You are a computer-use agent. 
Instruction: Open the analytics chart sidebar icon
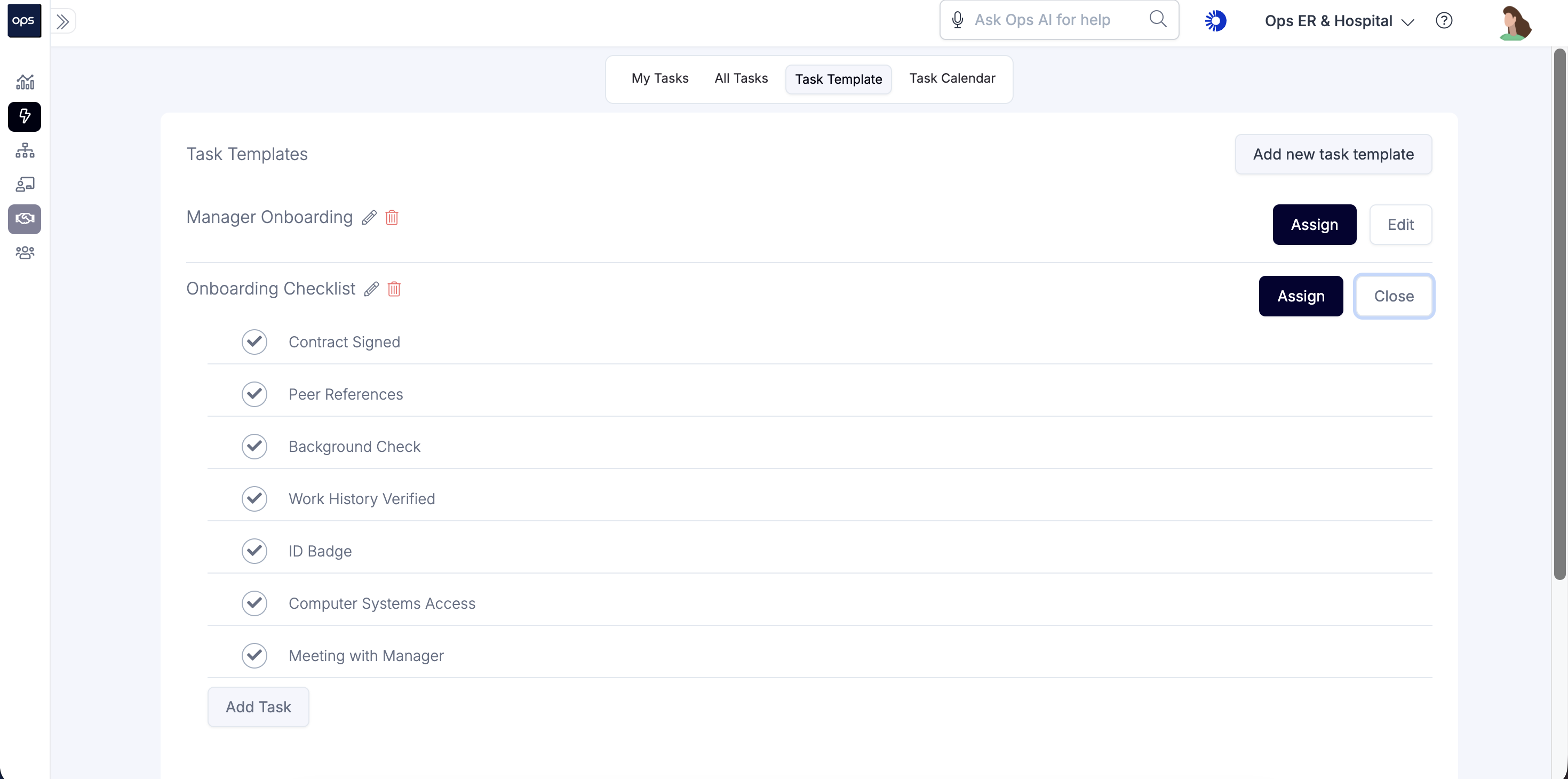[25, 82]
